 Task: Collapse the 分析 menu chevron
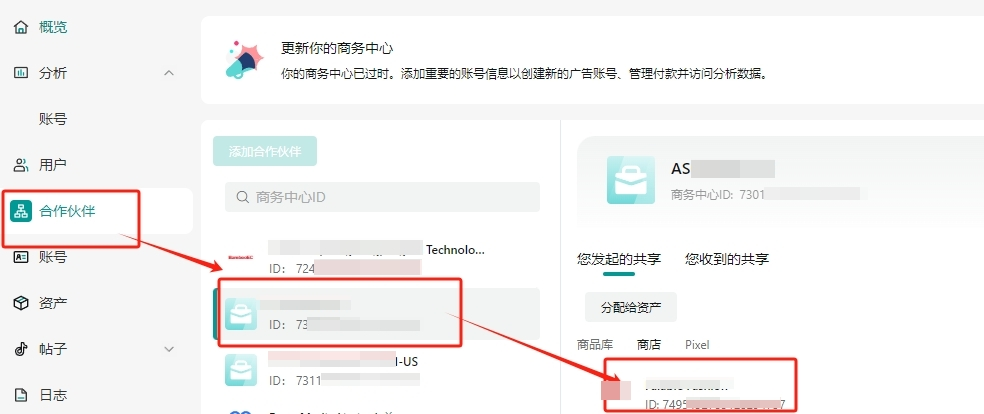tap(168, 73)
